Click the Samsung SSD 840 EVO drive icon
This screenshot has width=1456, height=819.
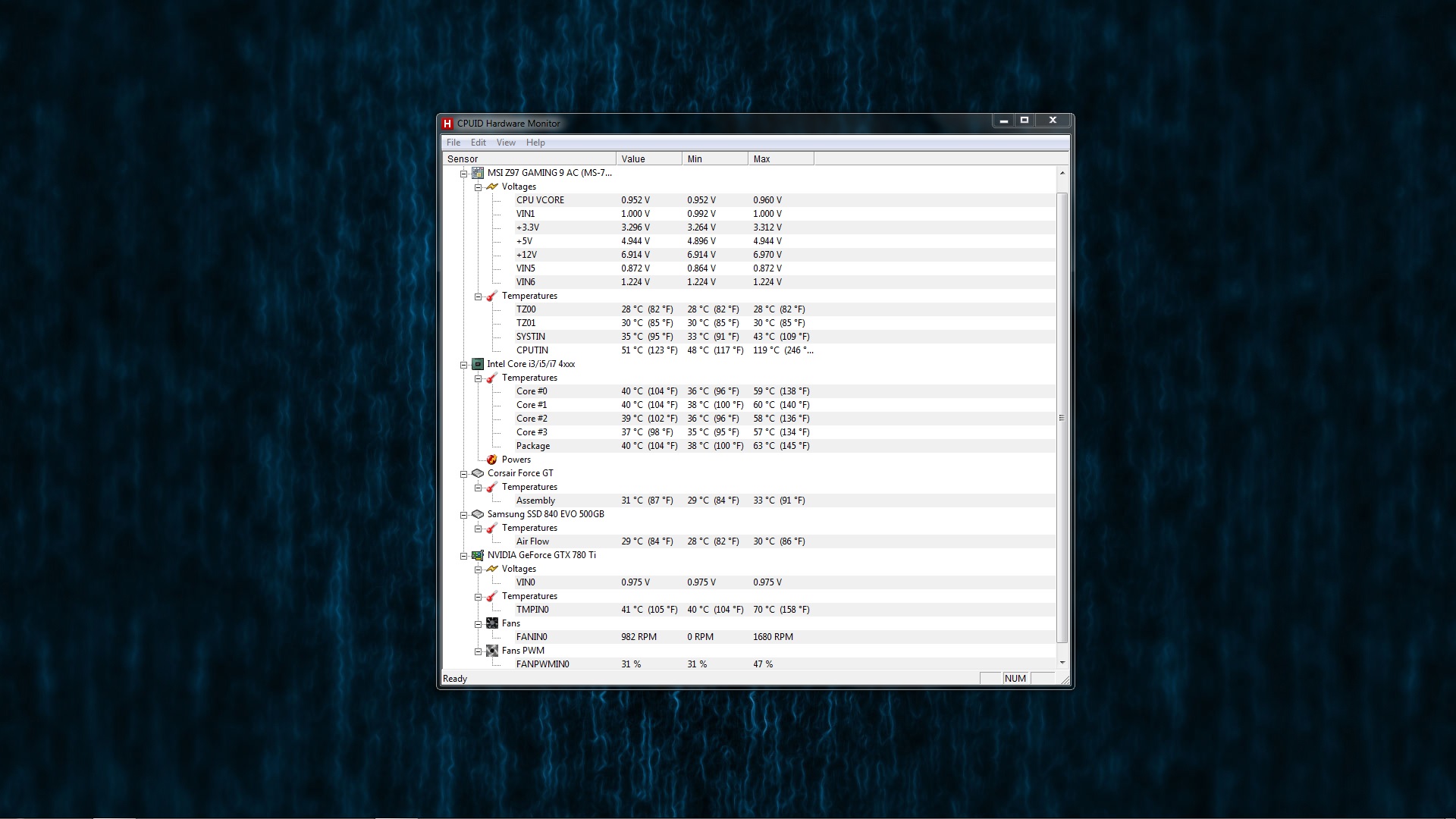point(478,514)
